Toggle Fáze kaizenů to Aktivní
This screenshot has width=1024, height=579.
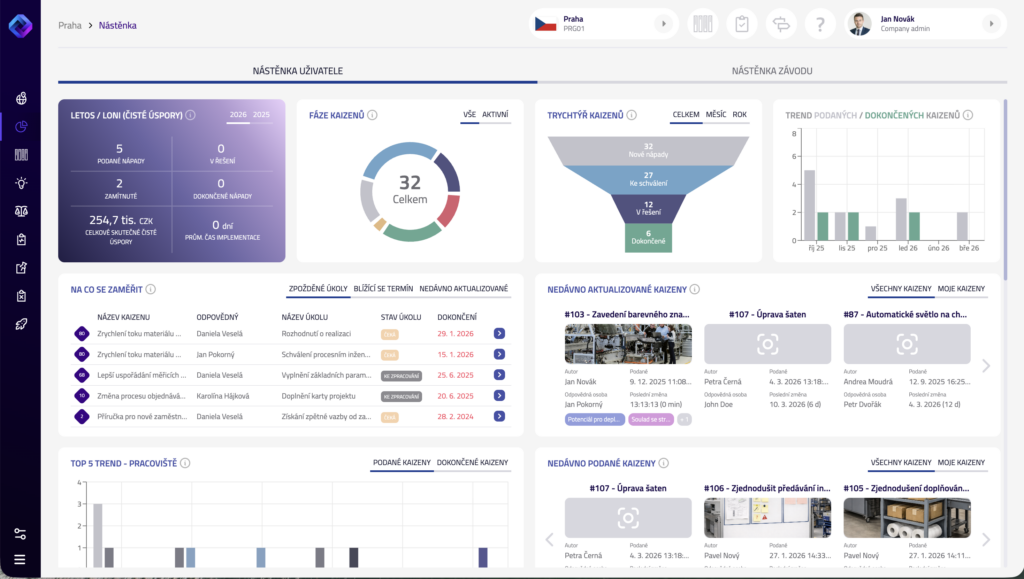(495, 115)
